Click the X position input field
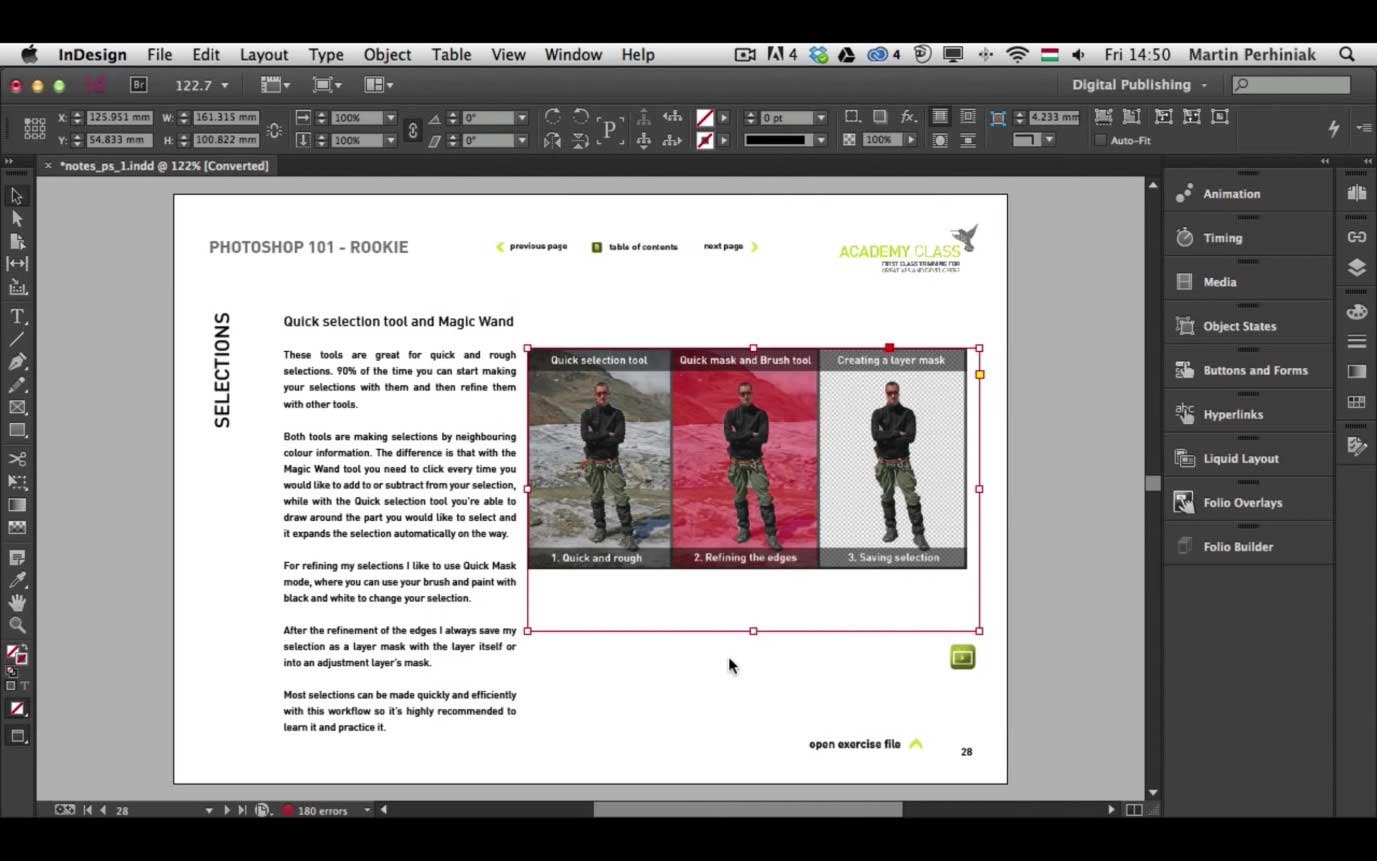This screenshot has width=1377, height=861. pos(119,118)
